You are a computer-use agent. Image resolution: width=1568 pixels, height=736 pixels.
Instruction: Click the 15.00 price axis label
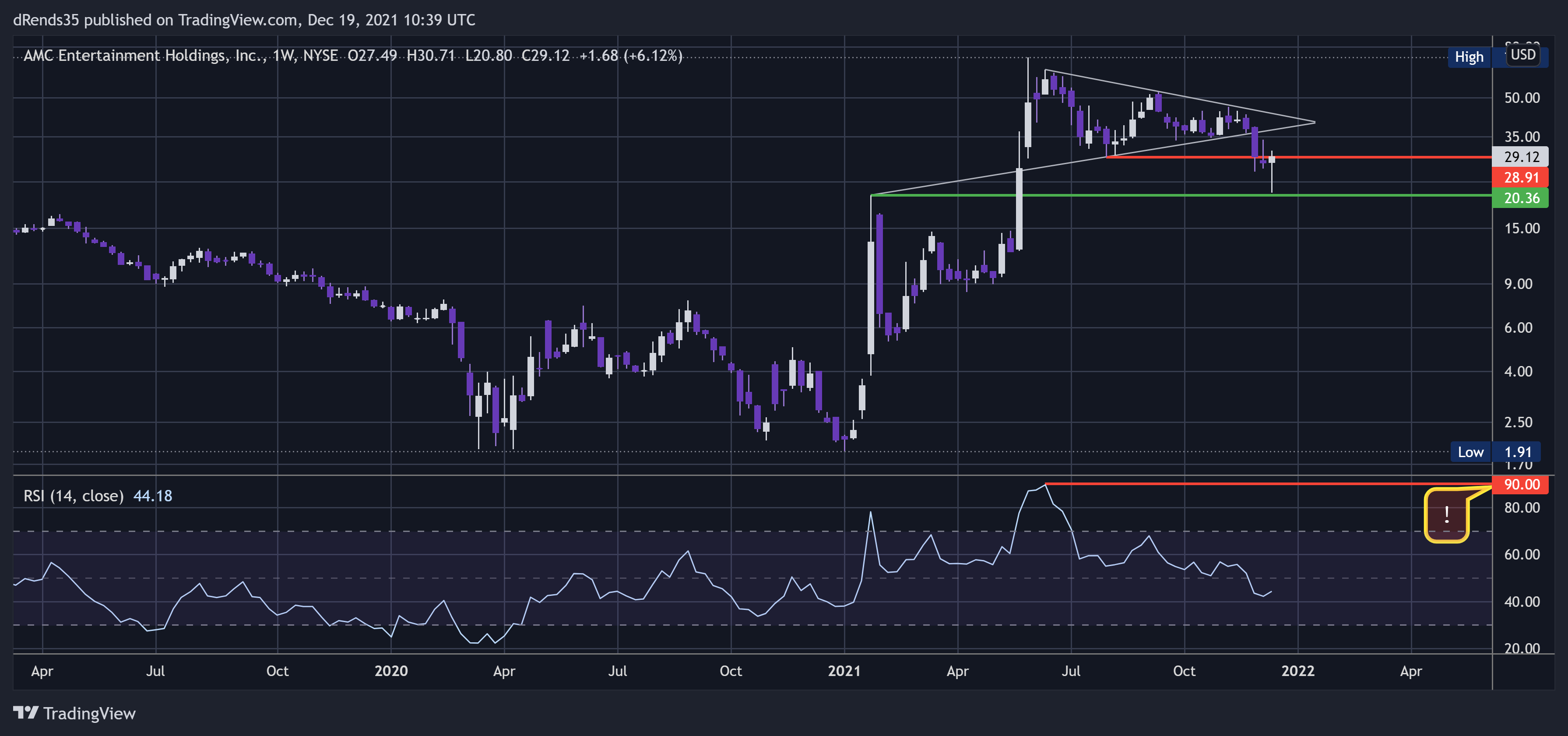click(1522, 228)
